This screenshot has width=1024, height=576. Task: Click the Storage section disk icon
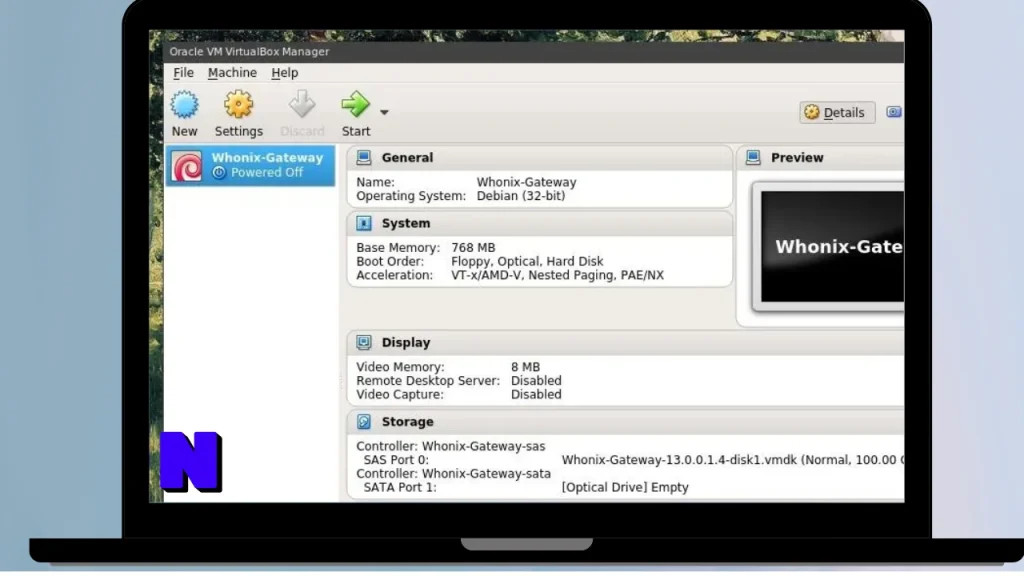364,422
